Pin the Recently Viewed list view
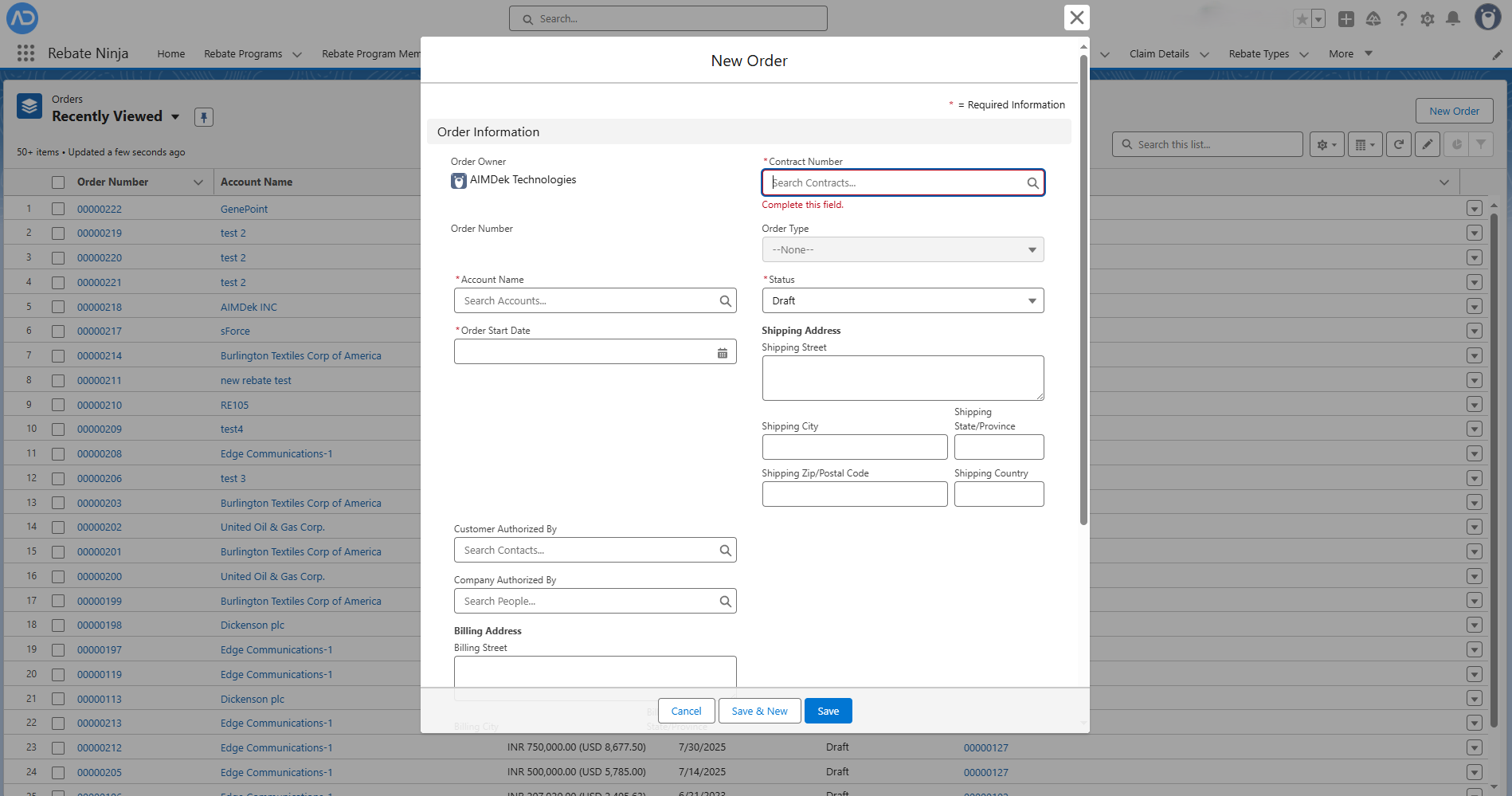The height and width of the screenshot is (796, 1512). 204,117
